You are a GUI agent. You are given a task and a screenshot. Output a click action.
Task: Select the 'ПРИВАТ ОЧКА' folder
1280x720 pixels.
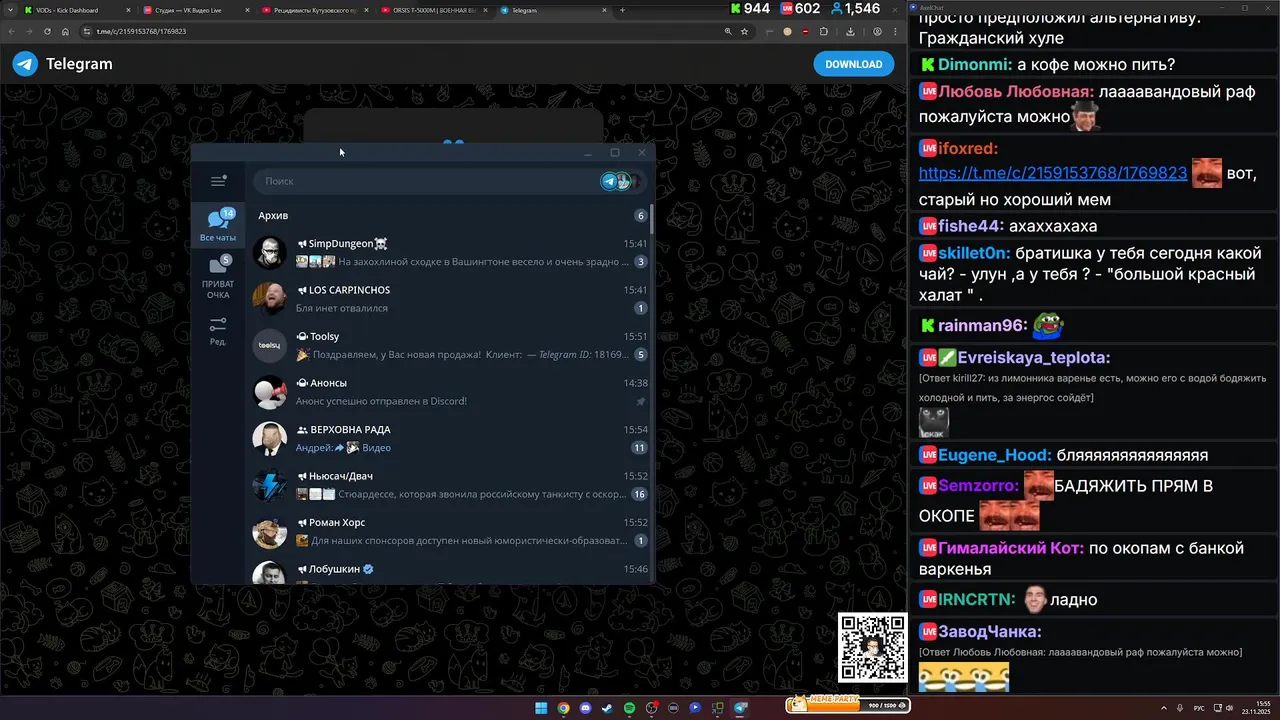click(218, 277)
